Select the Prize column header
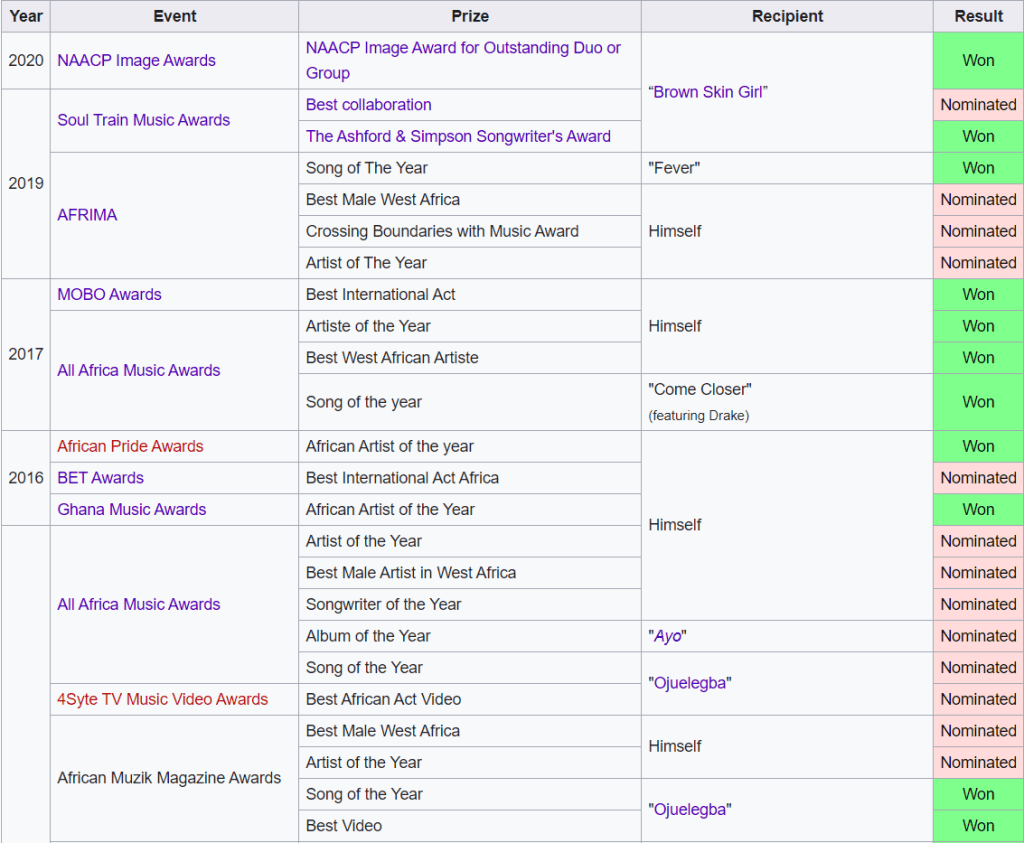 [470, 16]
